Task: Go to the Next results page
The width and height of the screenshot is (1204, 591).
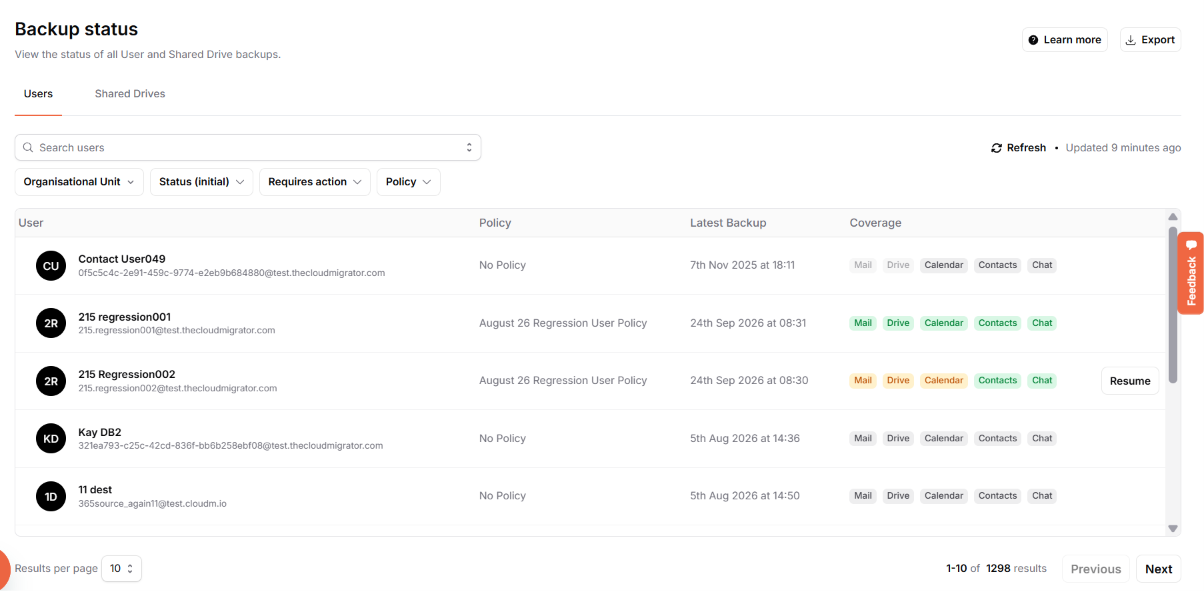Action: pyautogui.click(x=1159, y=569)
